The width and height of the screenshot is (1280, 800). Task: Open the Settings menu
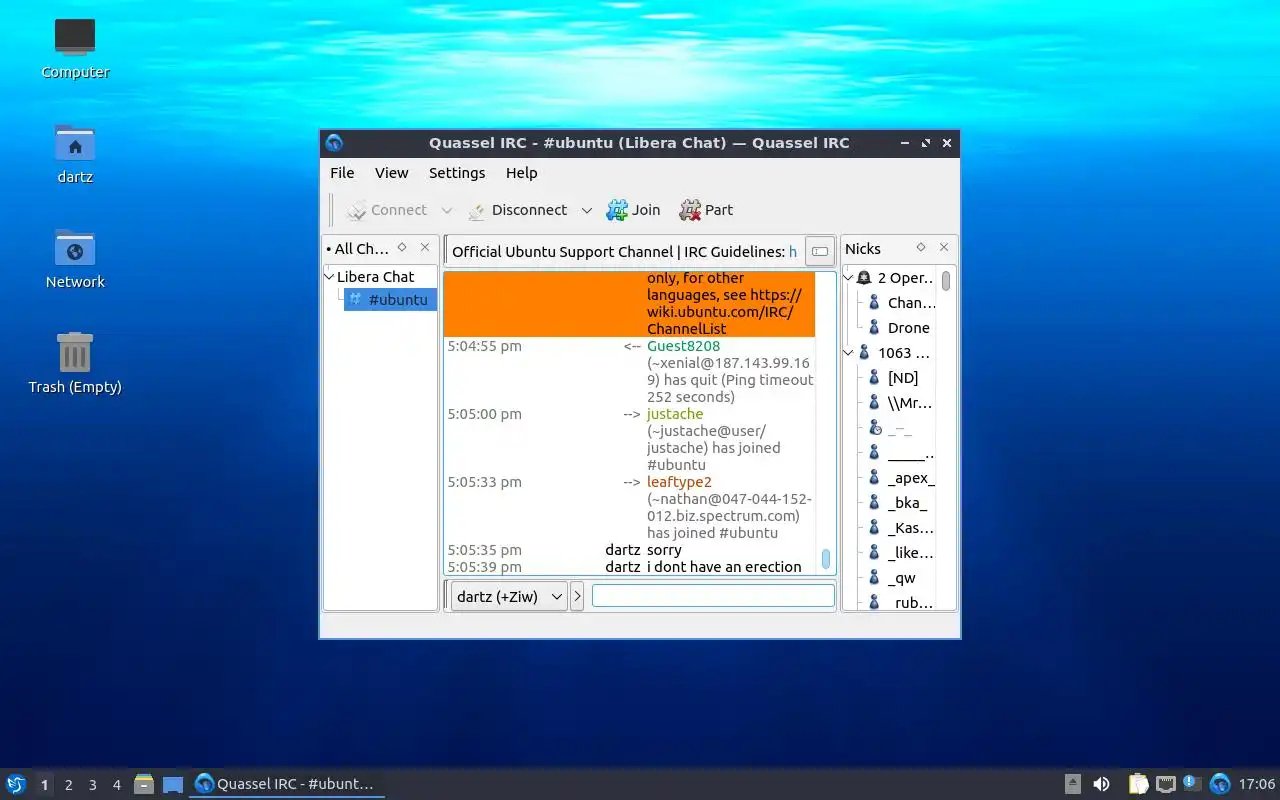coord(457,173)
